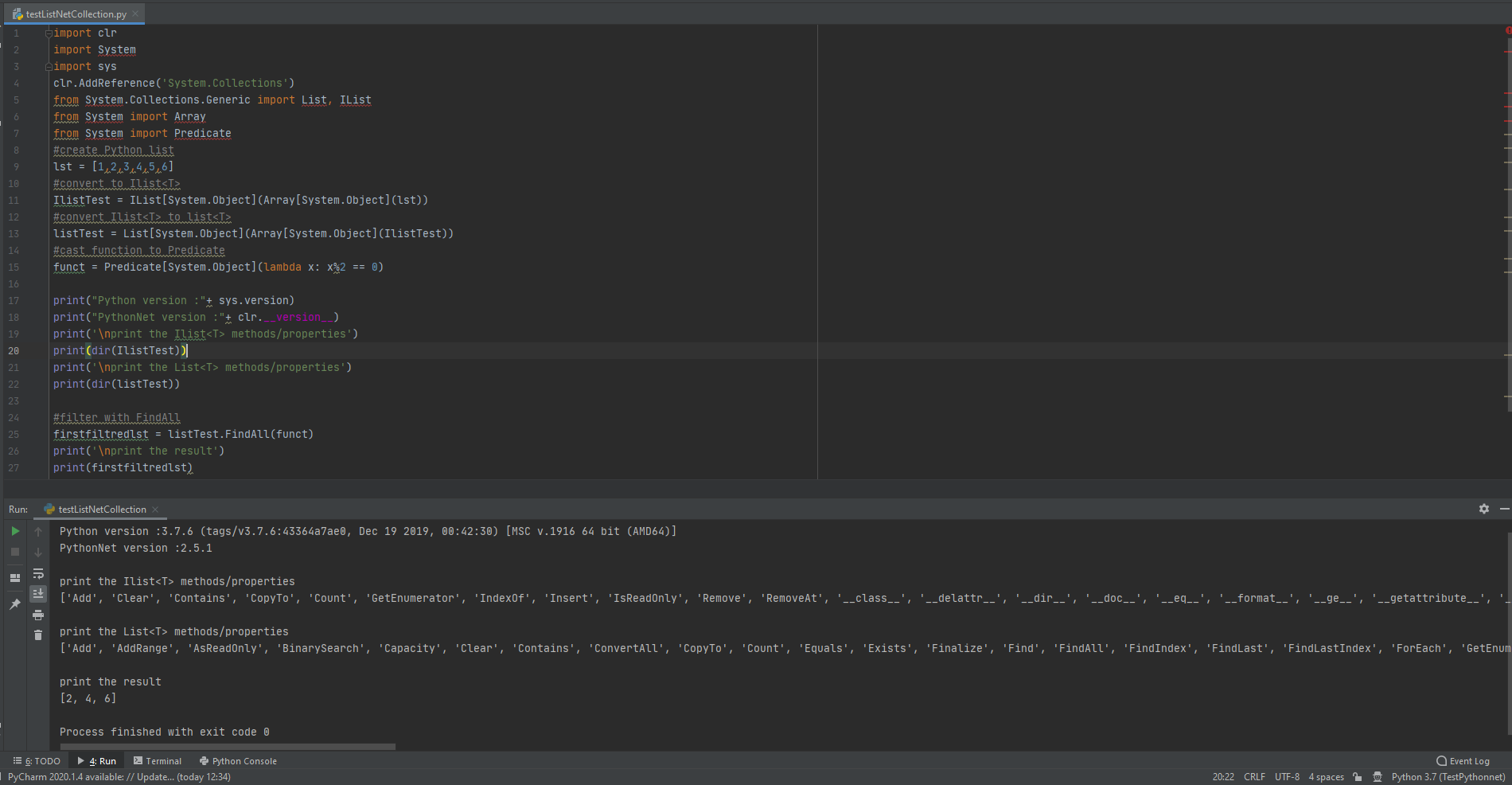Navigate up the stack trace arrow
This screenshot has width=1512, height=785.
pos(38,531)
